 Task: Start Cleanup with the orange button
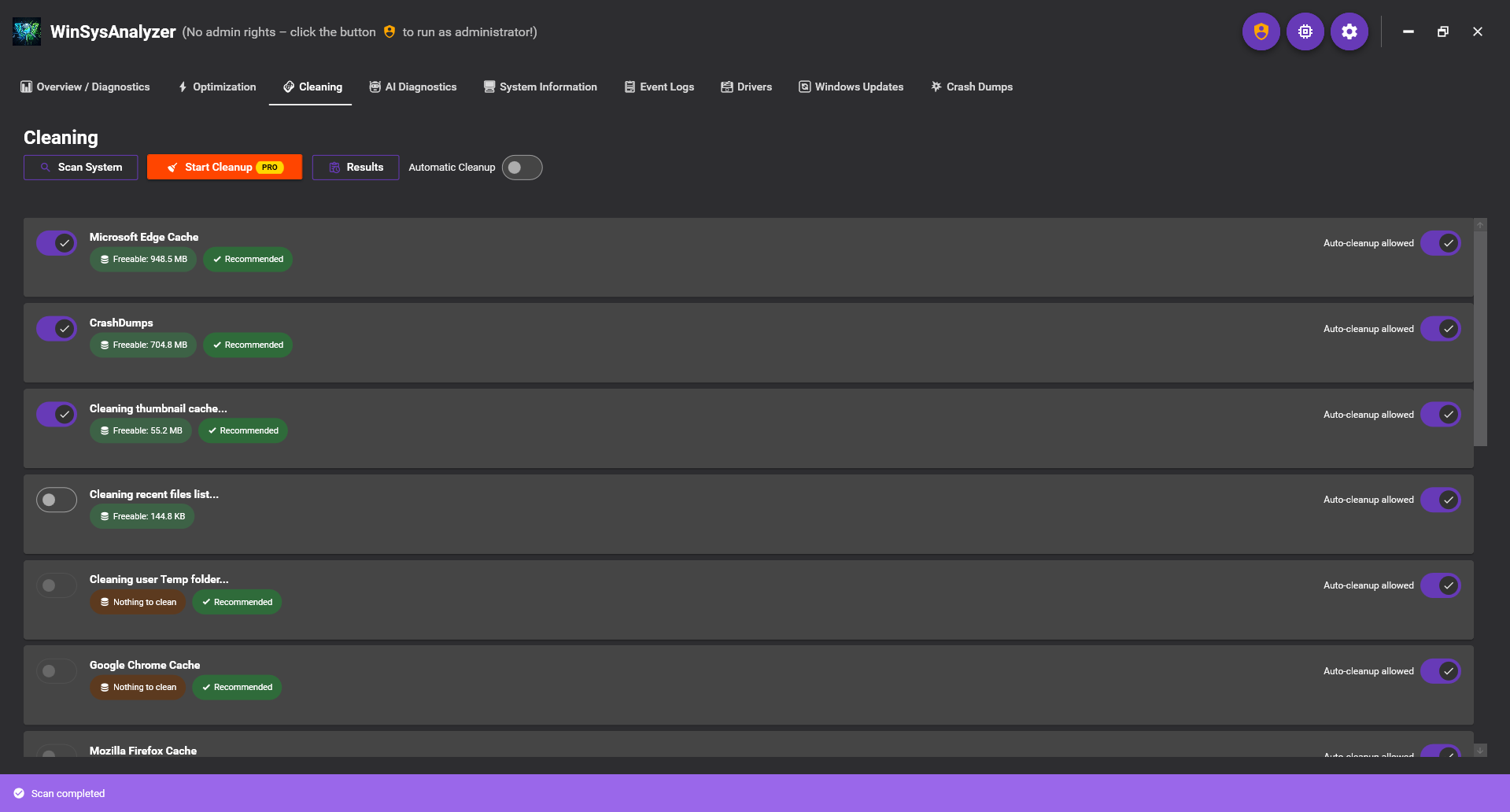(224, 168)
